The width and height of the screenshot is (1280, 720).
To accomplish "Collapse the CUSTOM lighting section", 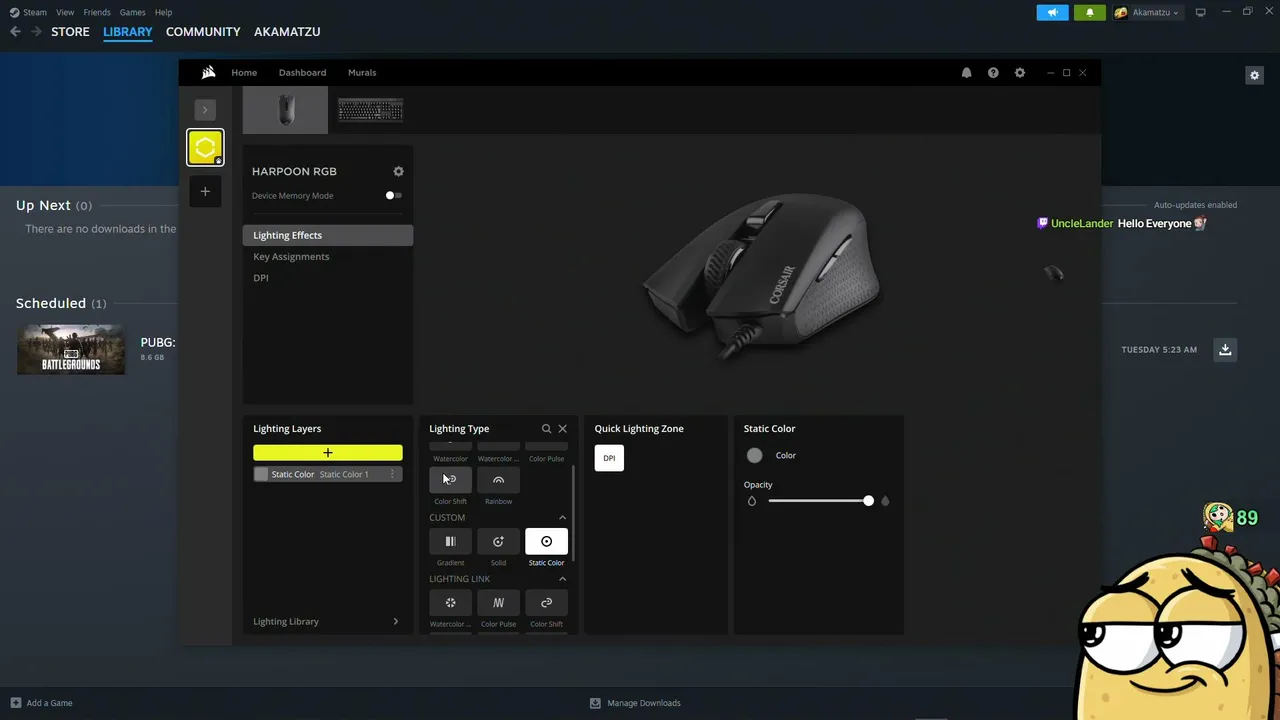I will click(562, 518).
